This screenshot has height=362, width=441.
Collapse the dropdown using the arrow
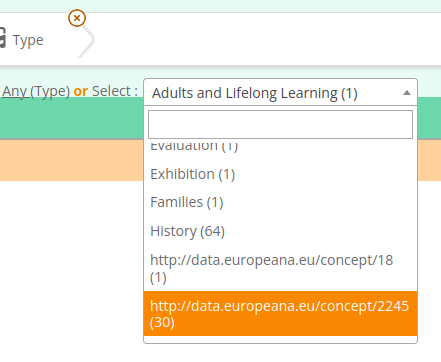click(407, 93)
